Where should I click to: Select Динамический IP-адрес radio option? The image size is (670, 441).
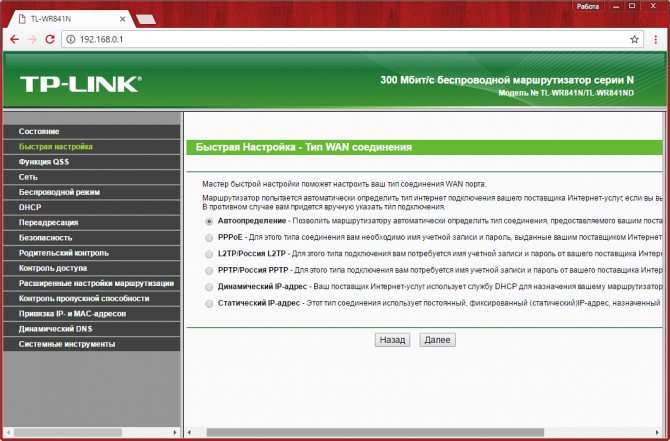[x=209, y=287]
